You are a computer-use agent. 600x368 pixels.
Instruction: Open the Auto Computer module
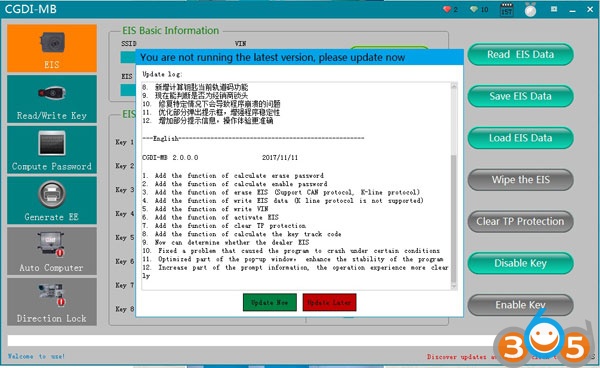(x=52, y=251)
